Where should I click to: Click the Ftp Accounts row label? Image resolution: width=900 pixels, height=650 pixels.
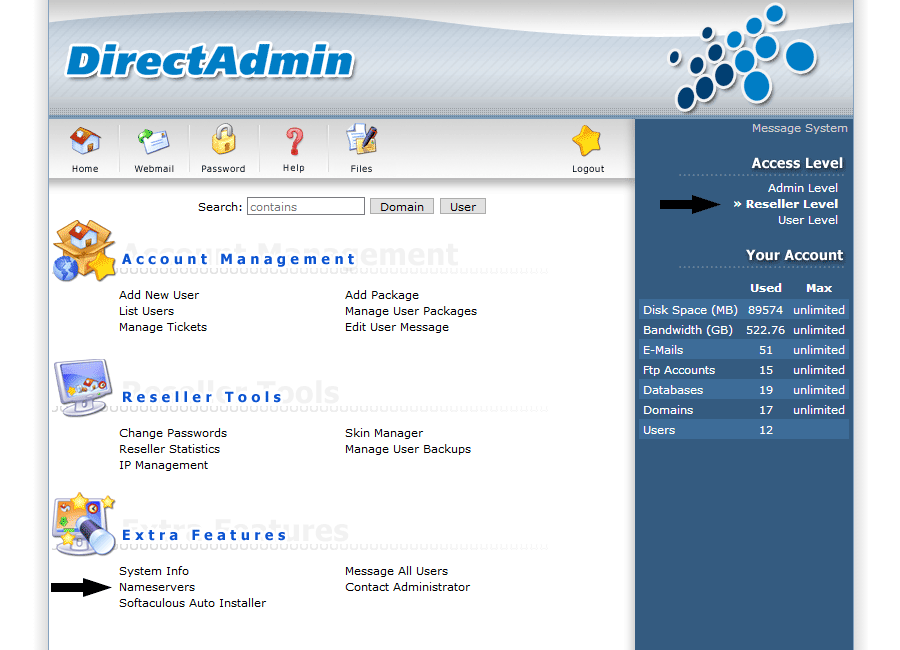[679, 370]
